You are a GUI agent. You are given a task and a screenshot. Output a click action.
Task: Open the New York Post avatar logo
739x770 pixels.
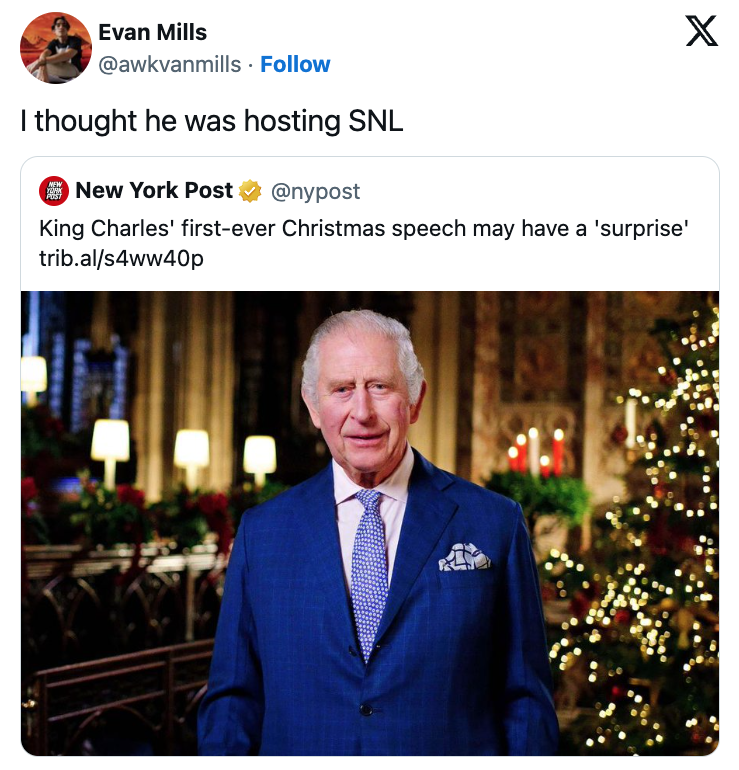pyautogui.click(x=54, y=191)
